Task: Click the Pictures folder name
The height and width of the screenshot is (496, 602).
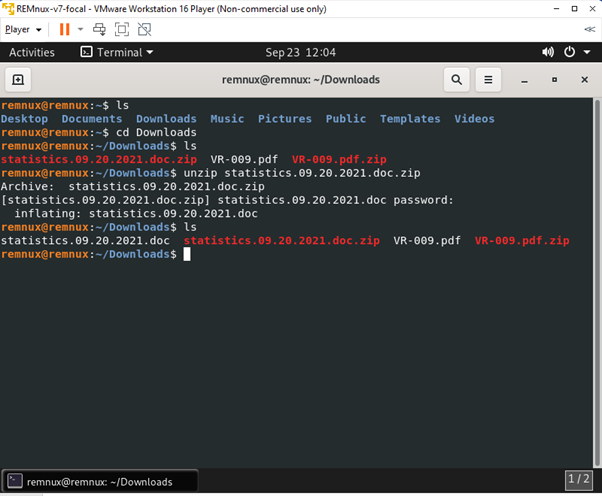Action: 285,119
